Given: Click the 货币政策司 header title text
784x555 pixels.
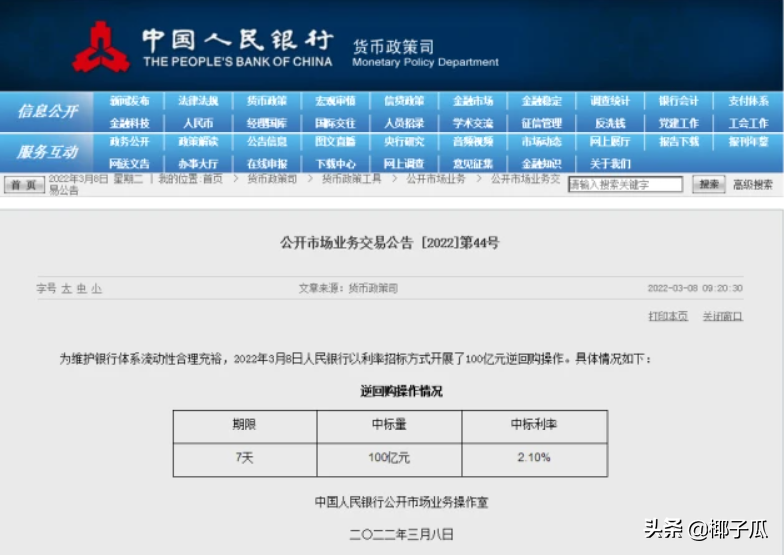Looking at the screenshot, I should click(394, 46).
